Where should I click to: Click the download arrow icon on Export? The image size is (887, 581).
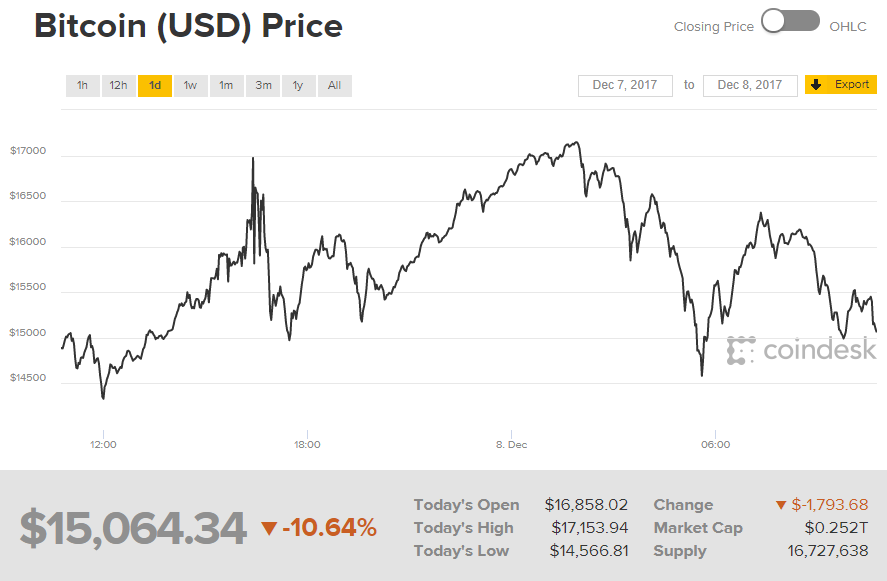(816, 85)
